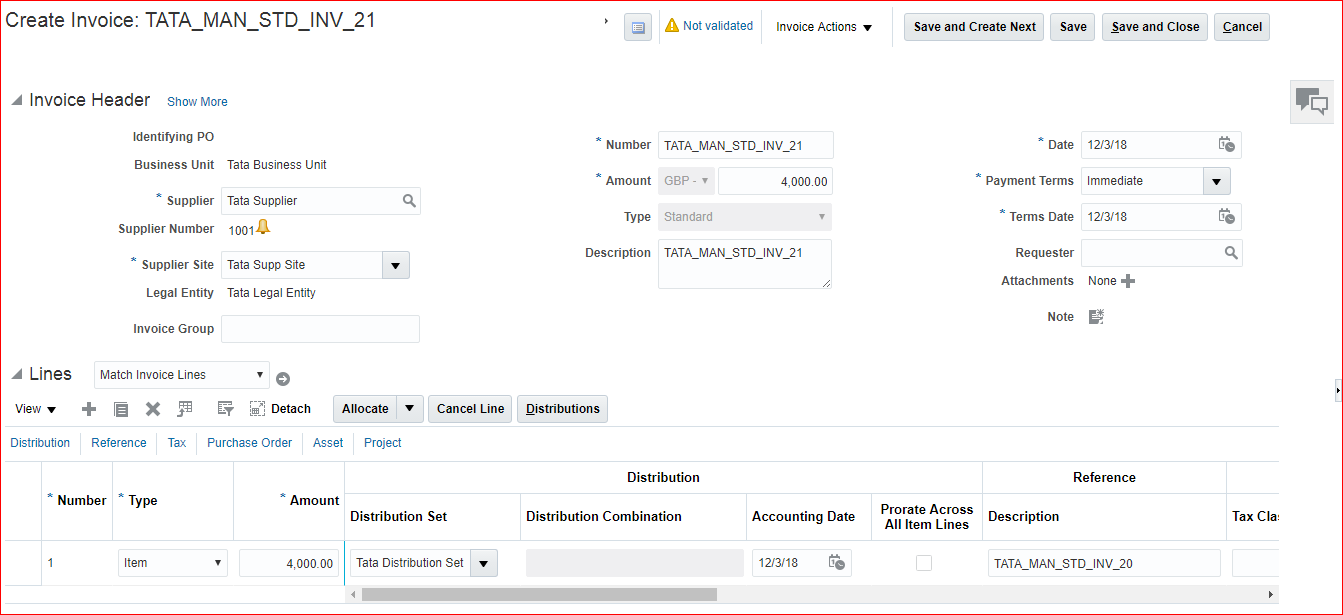Open the Date calendar picker icon
The height and width of the screenshot is (615, 1343).
tap(1226, 145)
